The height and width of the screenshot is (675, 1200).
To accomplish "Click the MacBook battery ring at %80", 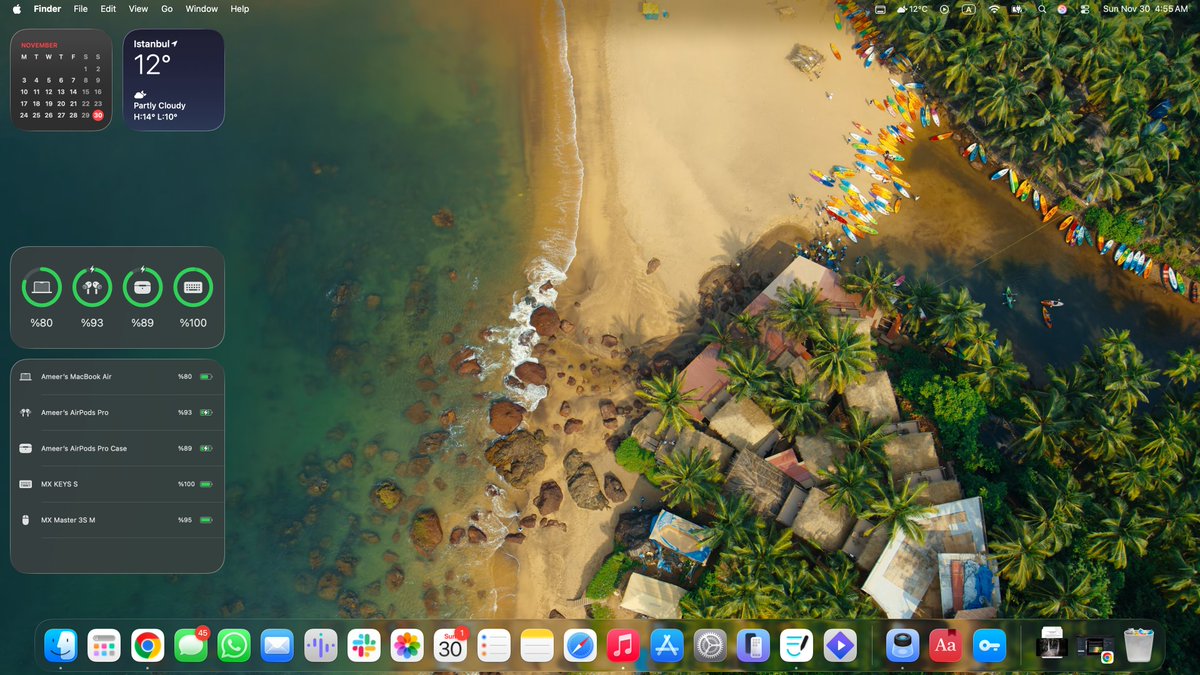I will point(42,287).
